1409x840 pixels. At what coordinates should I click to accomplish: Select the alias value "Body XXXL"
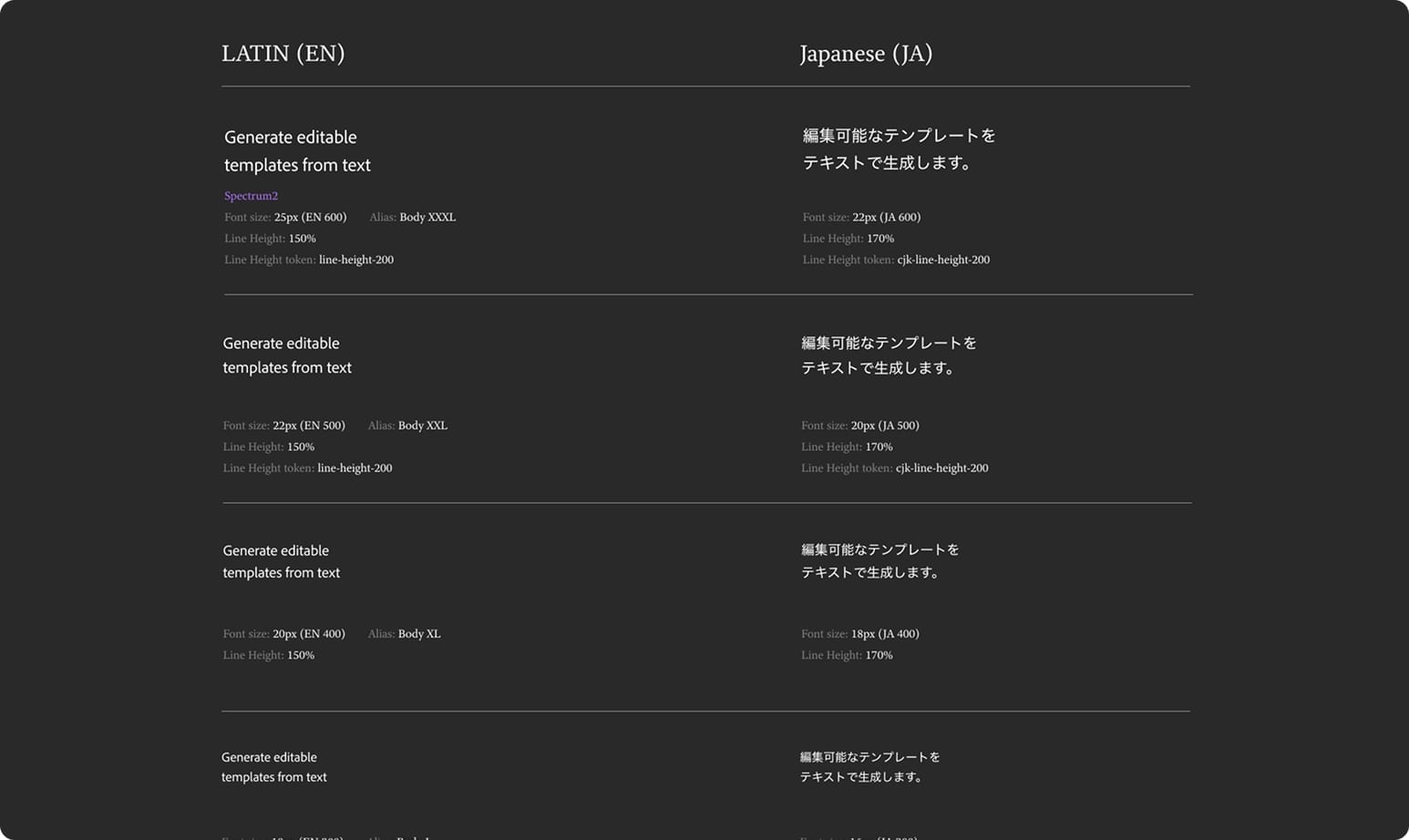coord(427,217)
